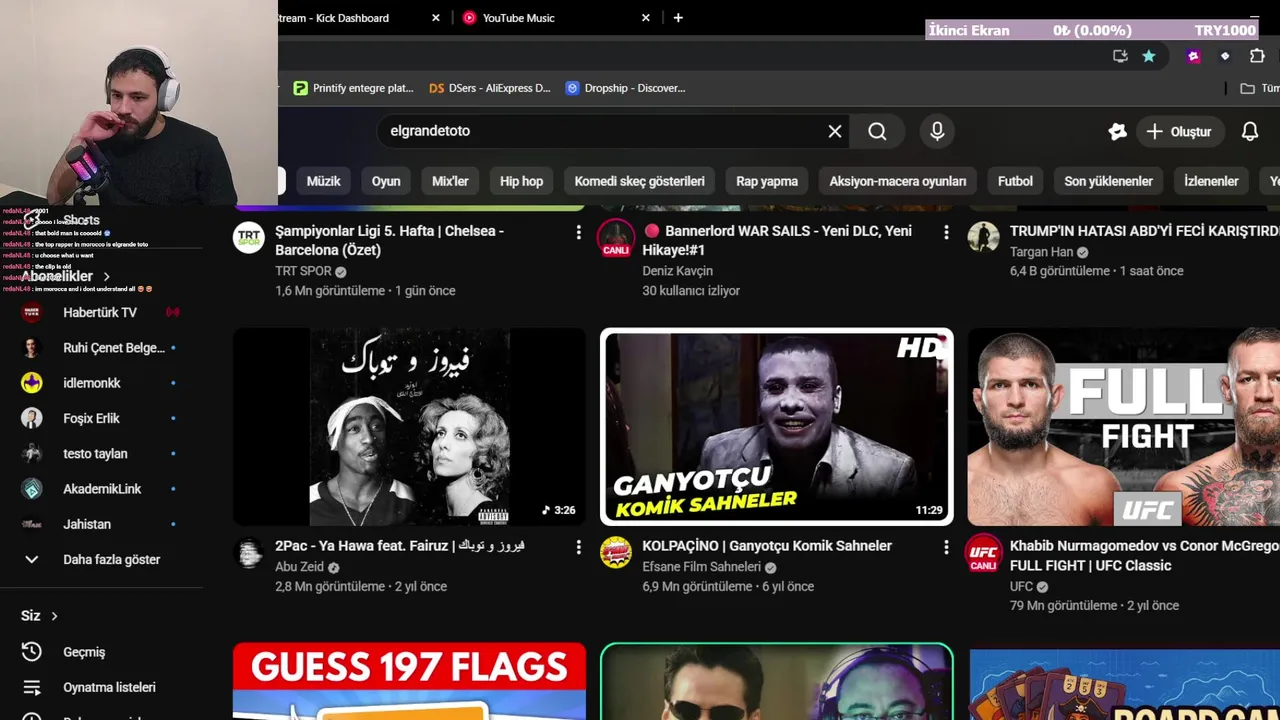
Task: Click the sparkle icon beside Oluştur
Action: tap(1117, 131)
